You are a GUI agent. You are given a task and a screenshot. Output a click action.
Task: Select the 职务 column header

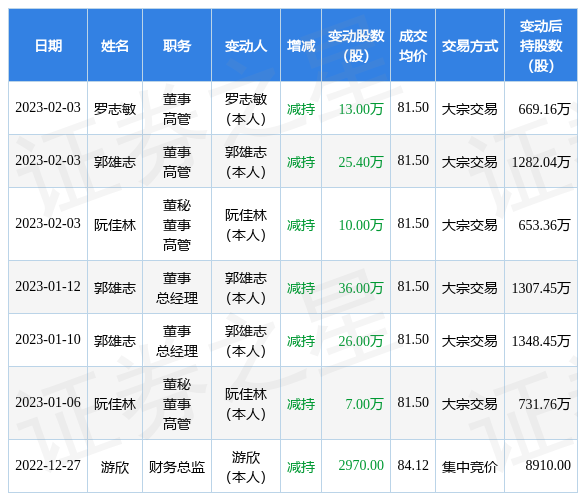(x=177, y=46)
